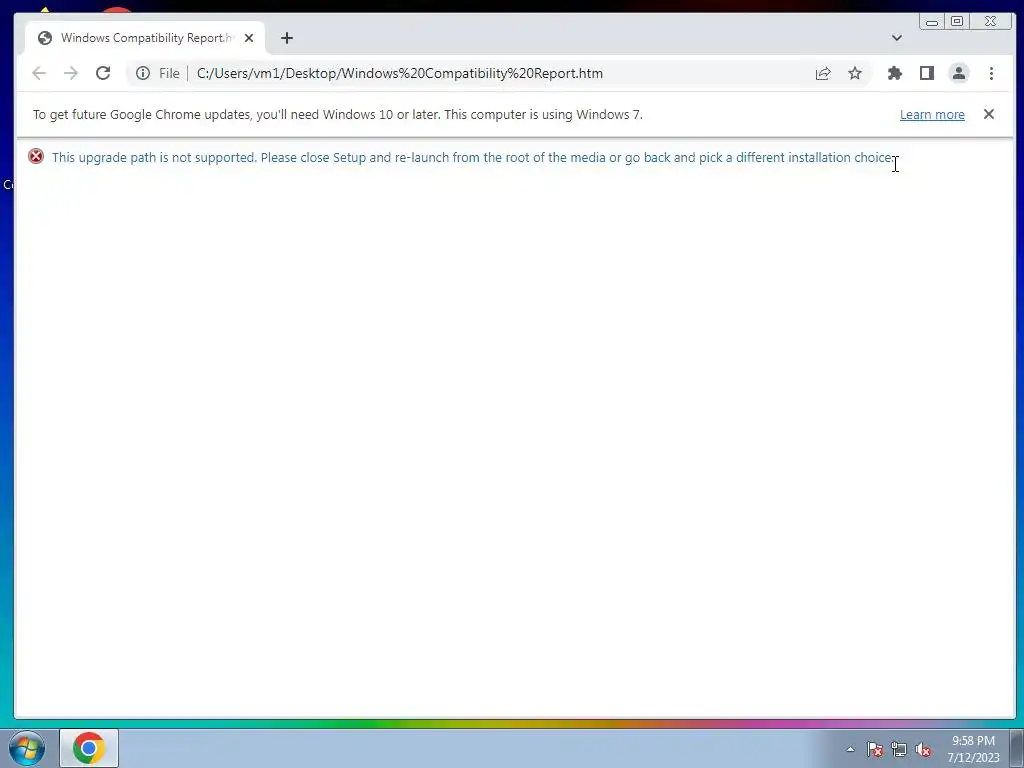This screenshot has width=1024, height=768.
Task: Click the Show desktop strip
Action: (x=1017, y=748)
